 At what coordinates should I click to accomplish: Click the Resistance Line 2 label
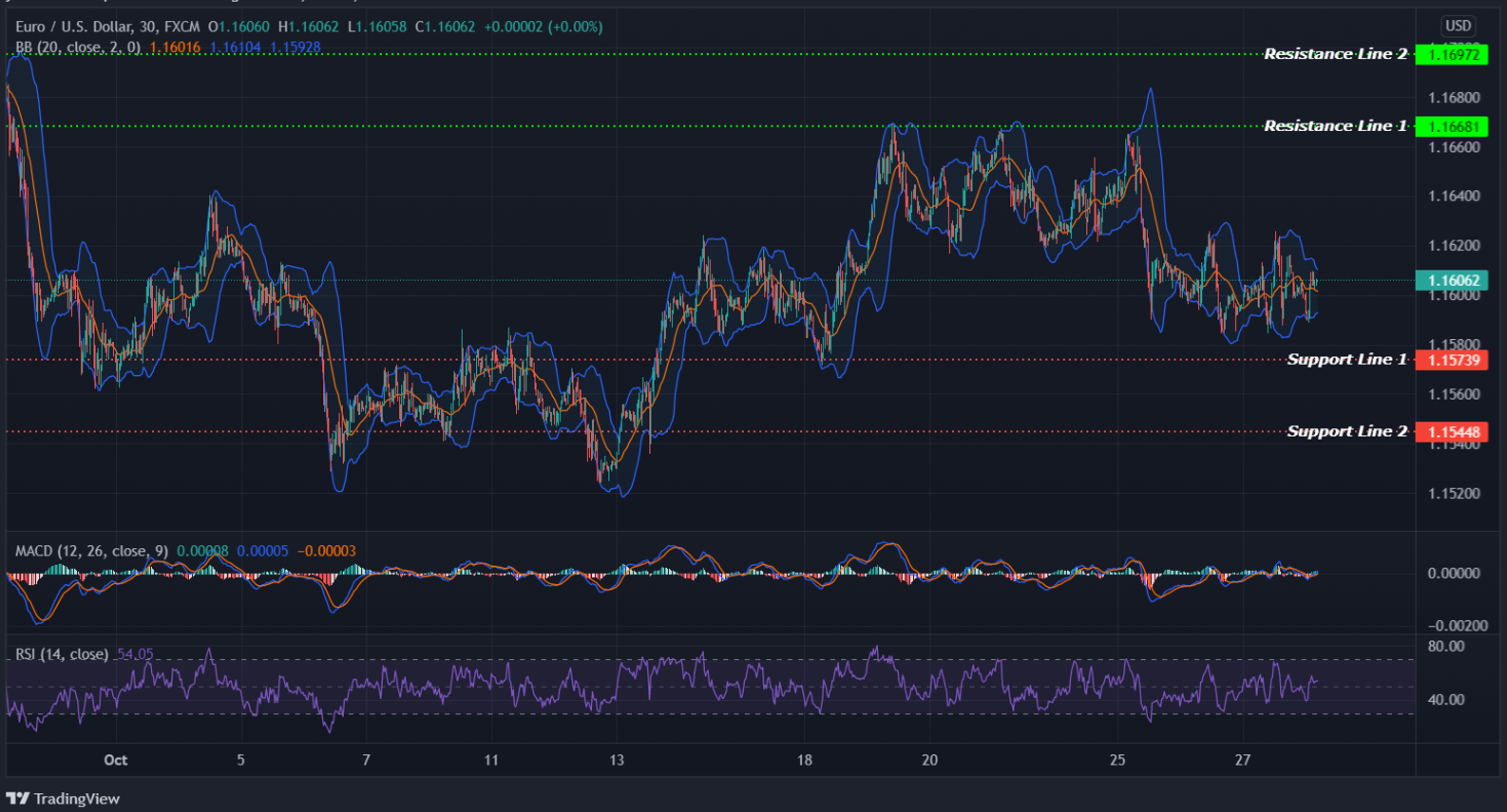[1335, 54]
